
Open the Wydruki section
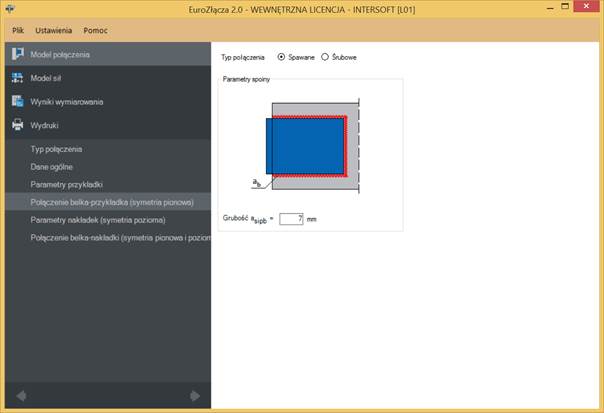[108, 125]
